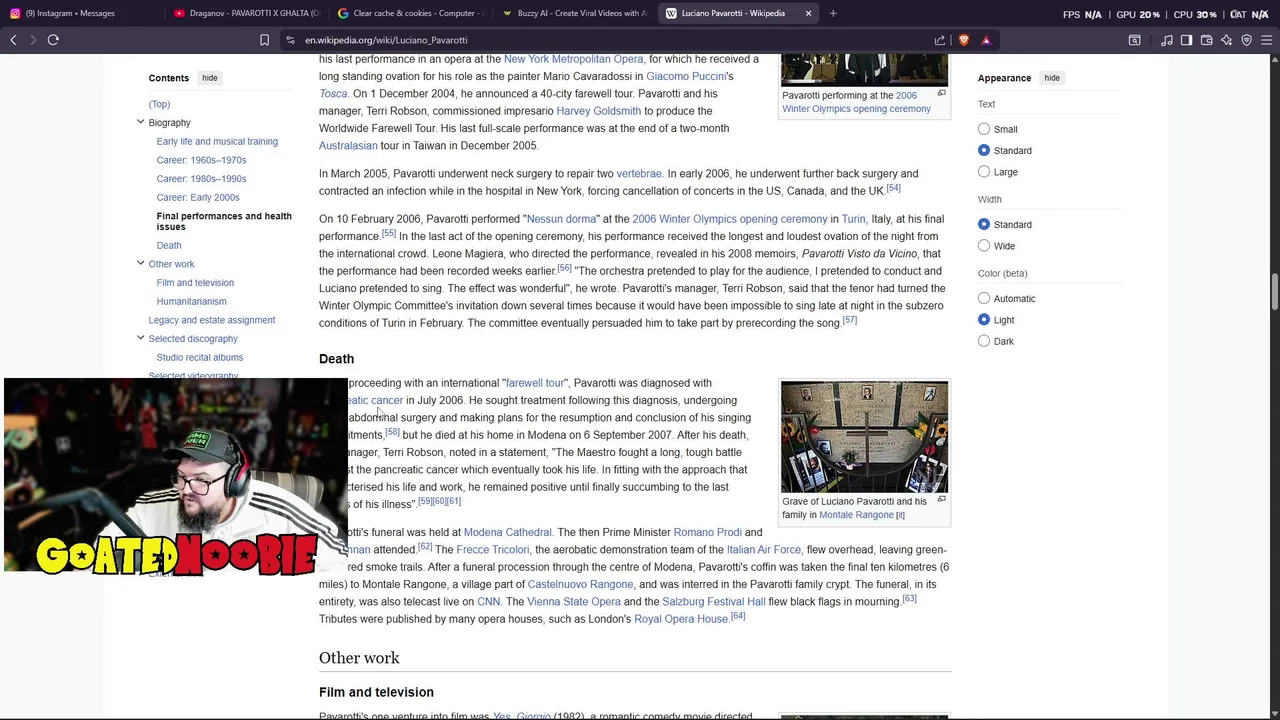Bookmark this page with the bookmark icon
The height and width of the screenshot is (720, 1280).
[x=264, y=40]
